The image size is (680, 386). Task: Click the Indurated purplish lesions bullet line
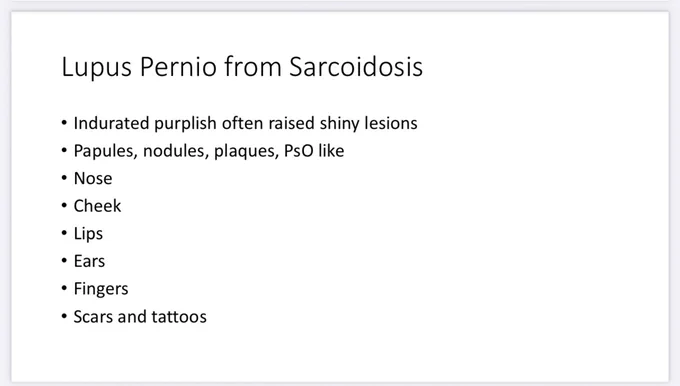pyautogui.click(x=245, y=124)
